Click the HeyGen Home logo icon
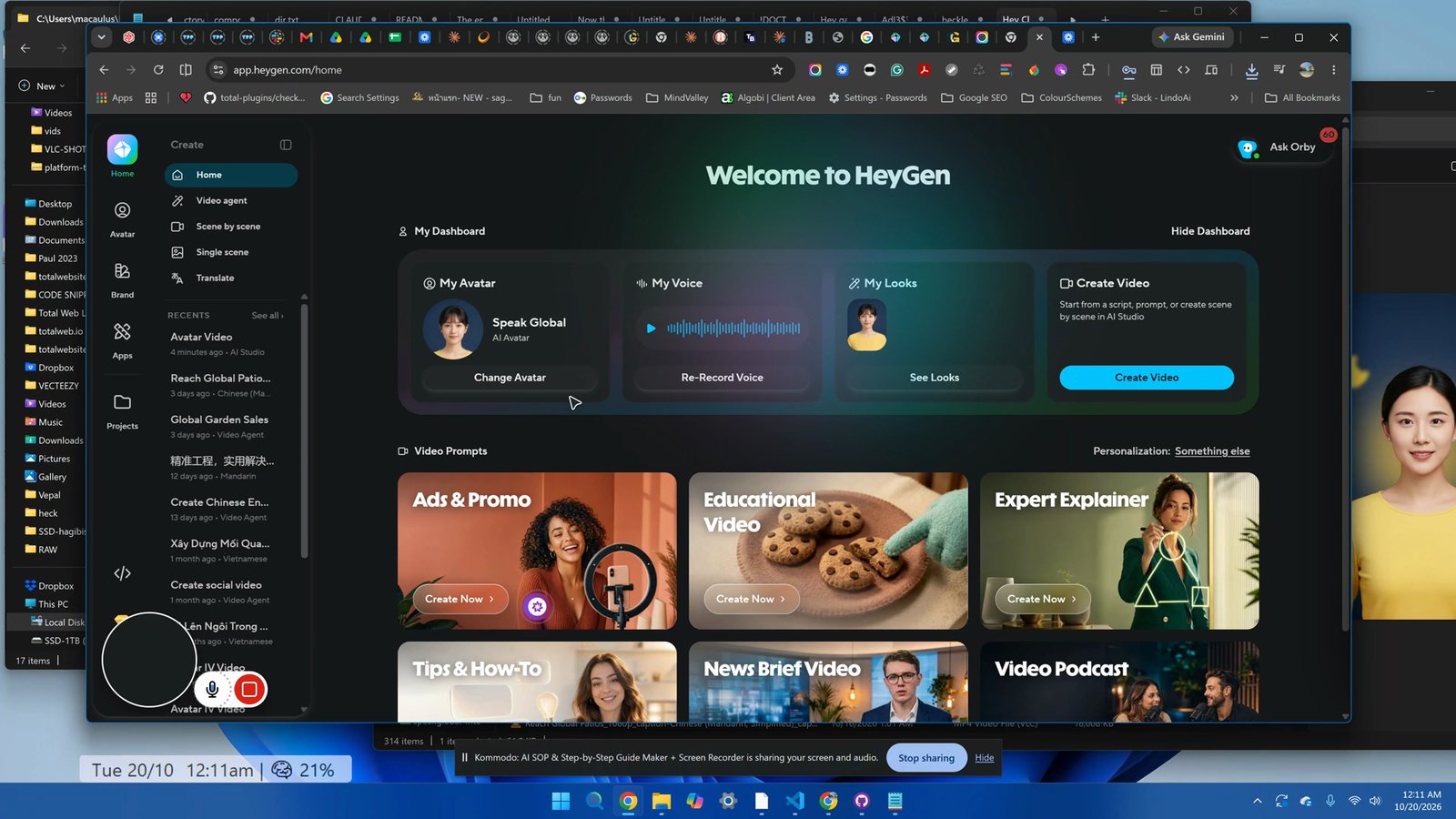Screen dimensions: 1456x819 click(122, 149)
